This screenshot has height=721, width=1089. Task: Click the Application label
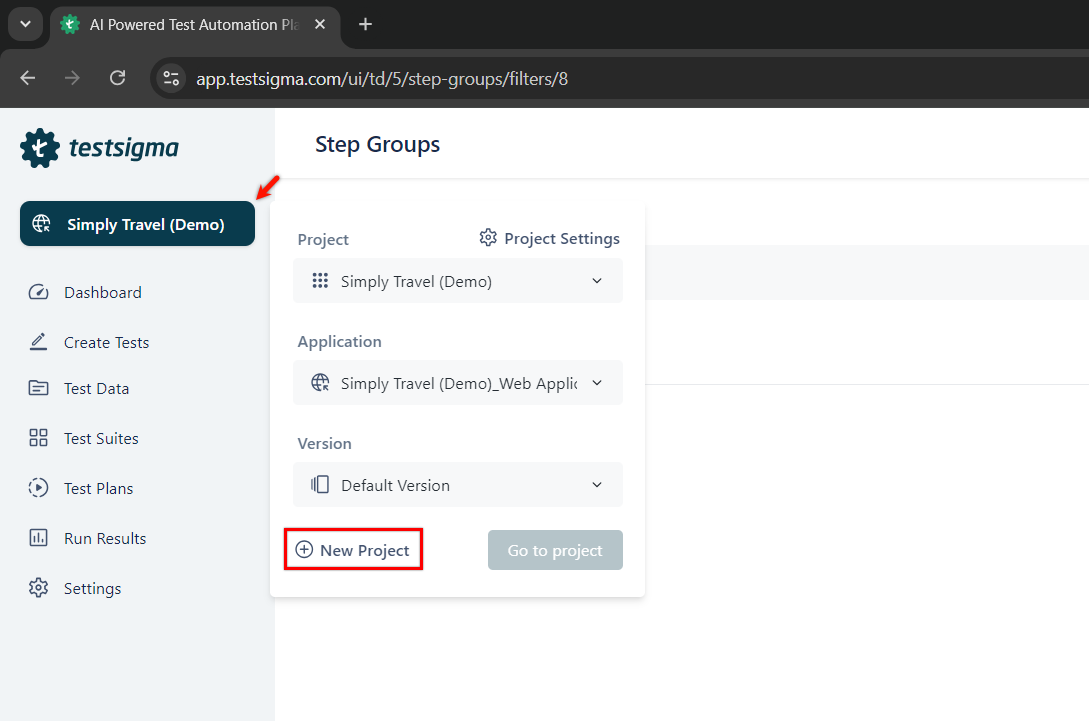pyautogui.click(x=340, y=342)
